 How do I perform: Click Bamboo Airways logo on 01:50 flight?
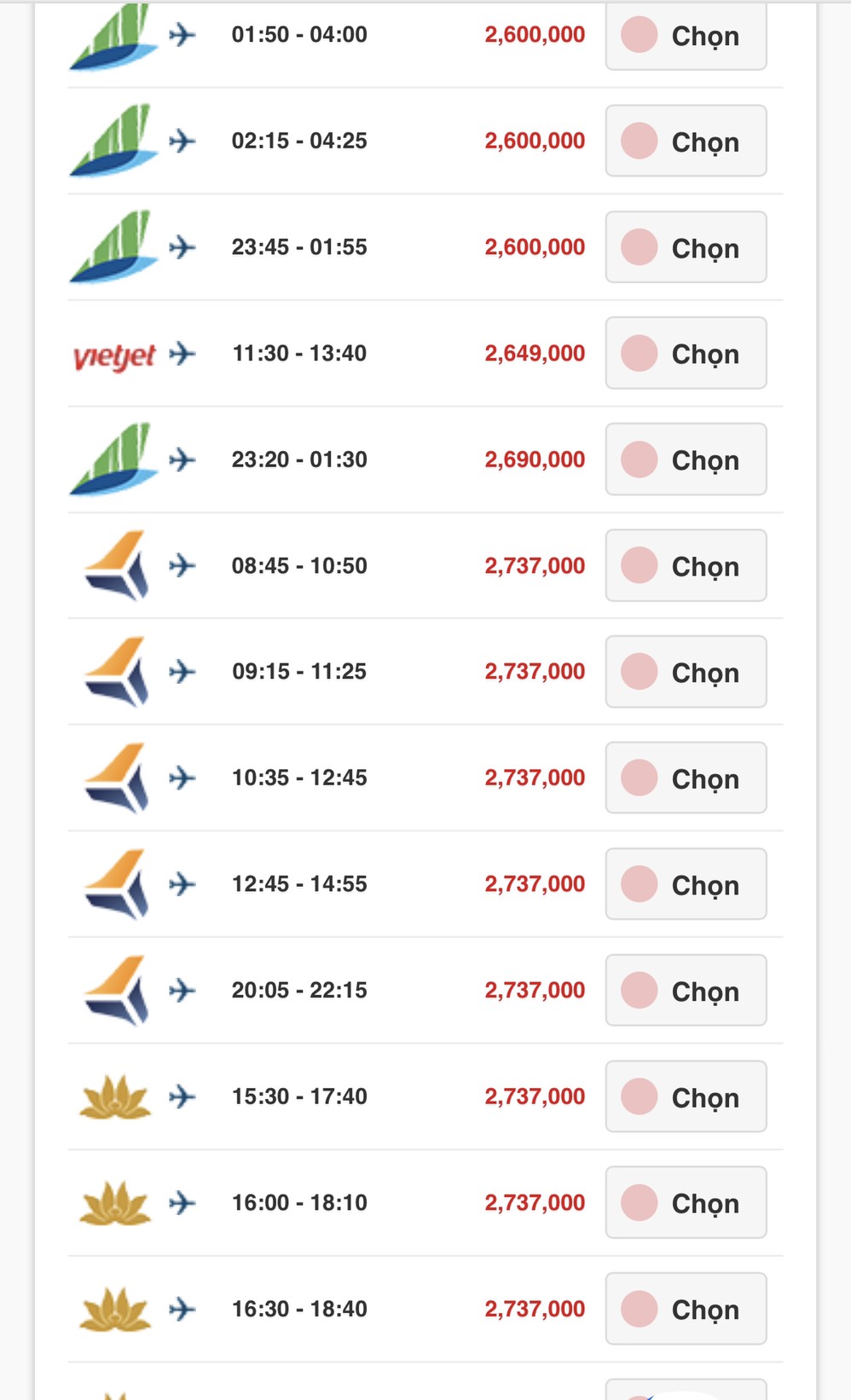114,38
